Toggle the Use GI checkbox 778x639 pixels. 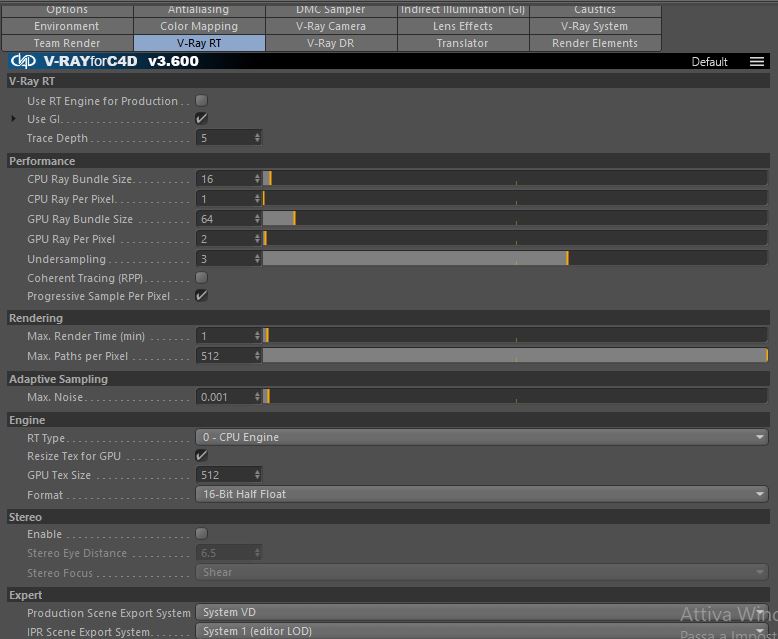coord(201,119)
